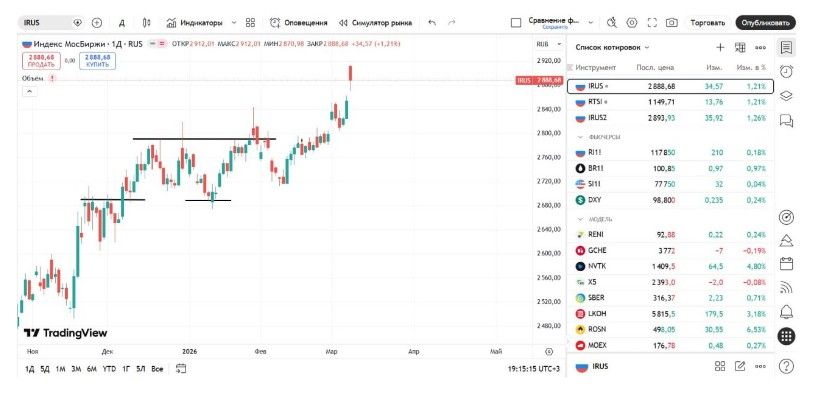
Task: Click the IRUS symbol search field
Action: pyautogui.click(x=45, y=22)
